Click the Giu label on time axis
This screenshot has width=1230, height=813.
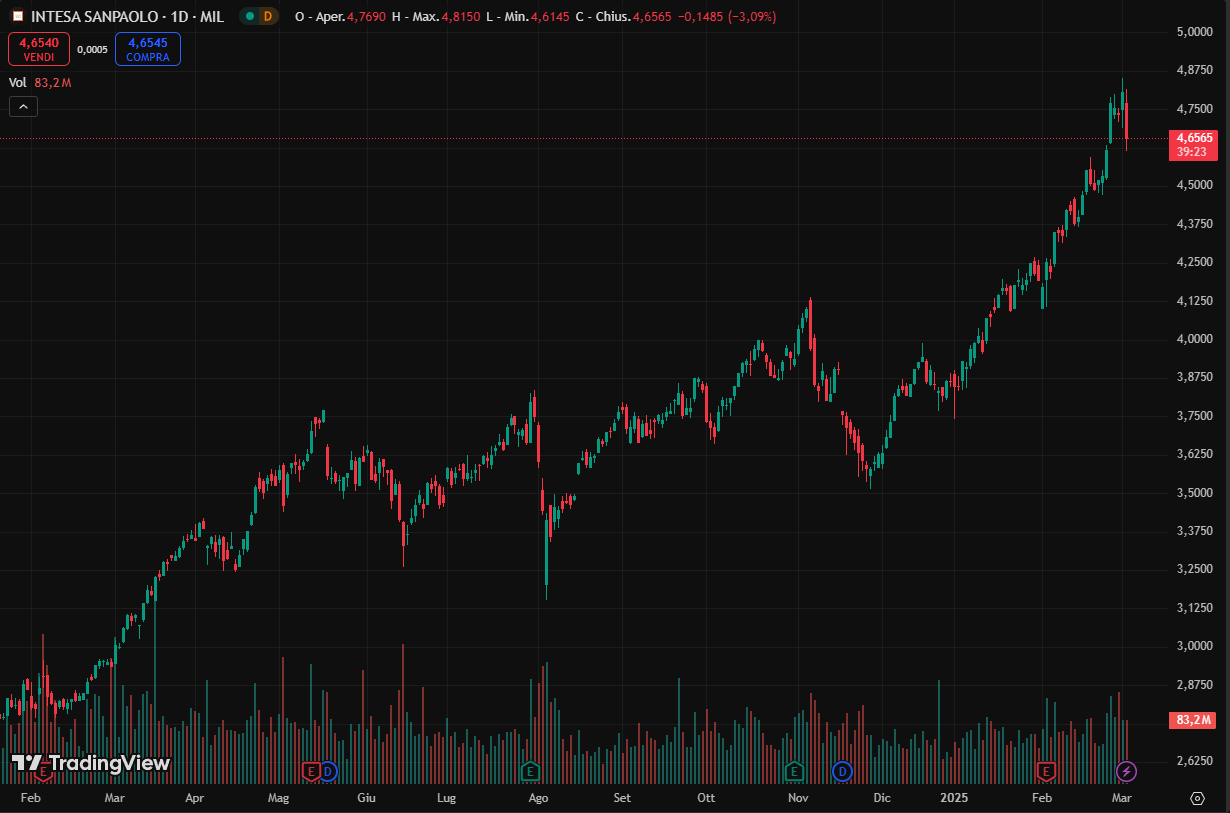click(366, 798)
